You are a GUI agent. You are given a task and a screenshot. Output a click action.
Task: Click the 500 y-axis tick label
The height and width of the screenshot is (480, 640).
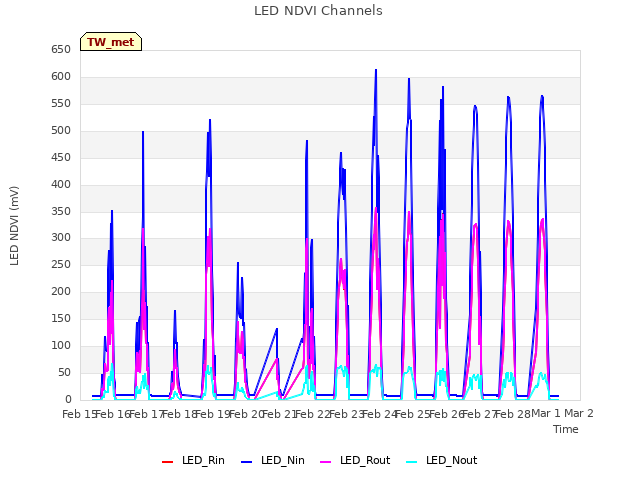[x=61, y=131]
